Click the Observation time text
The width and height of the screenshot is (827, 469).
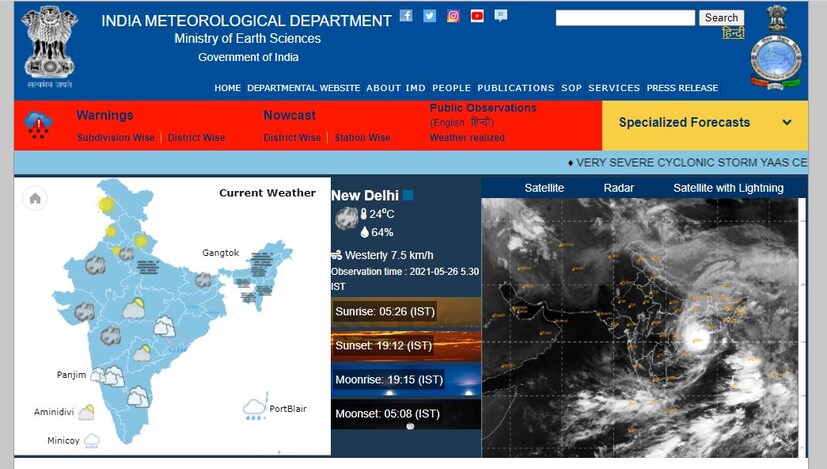click(405, 279)
